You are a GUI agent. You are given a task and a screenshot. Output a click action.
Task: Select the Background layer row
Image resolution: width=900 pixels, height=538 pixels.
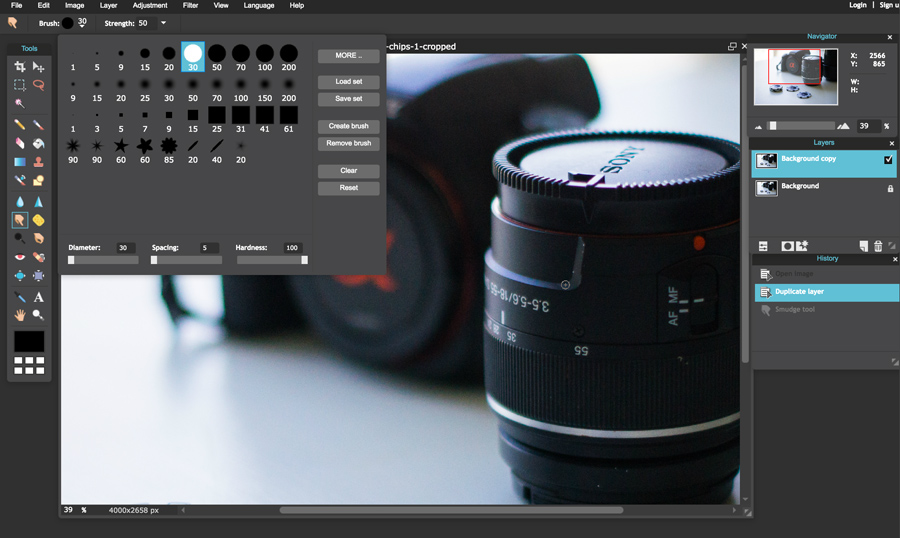[x=824, y=187]
